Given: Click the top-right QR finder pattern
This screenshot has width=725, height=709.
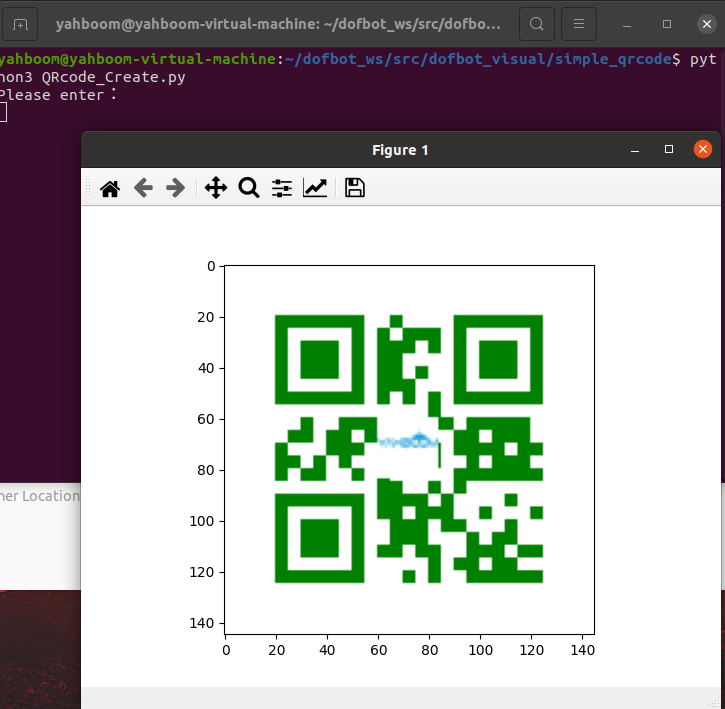Looking at the screenshot, I should pyautogui.click(x=498, y=360).
